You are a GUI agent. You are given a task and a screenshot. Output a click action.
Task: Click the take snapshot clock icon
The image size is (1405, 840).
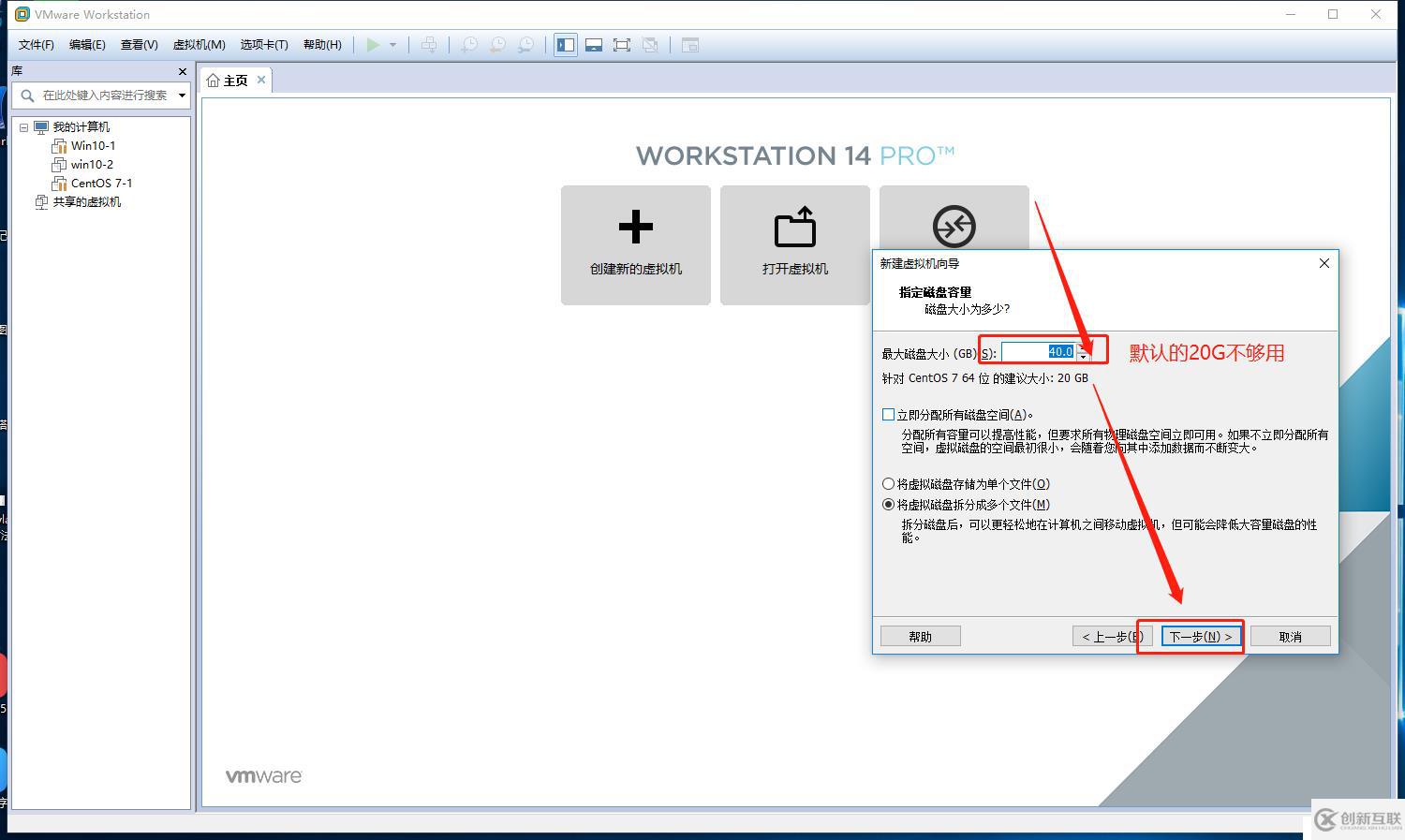point(468,45)
